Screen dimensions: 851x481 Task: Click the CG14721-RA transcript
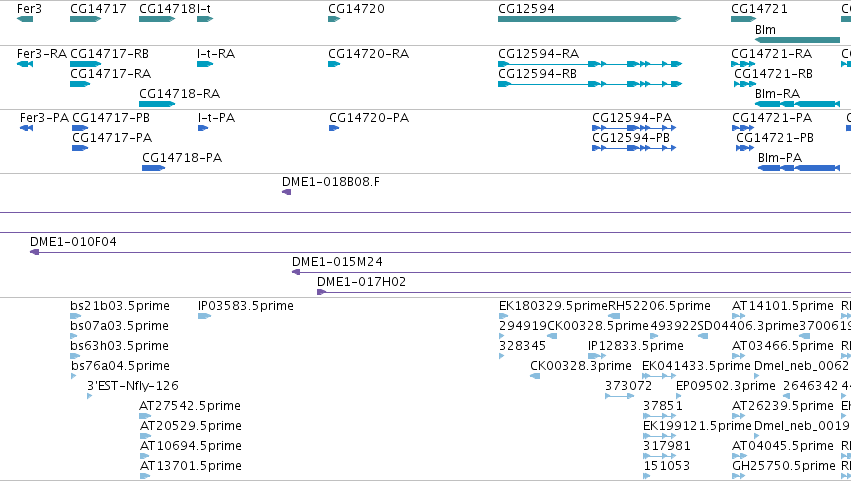pos(743,64)
